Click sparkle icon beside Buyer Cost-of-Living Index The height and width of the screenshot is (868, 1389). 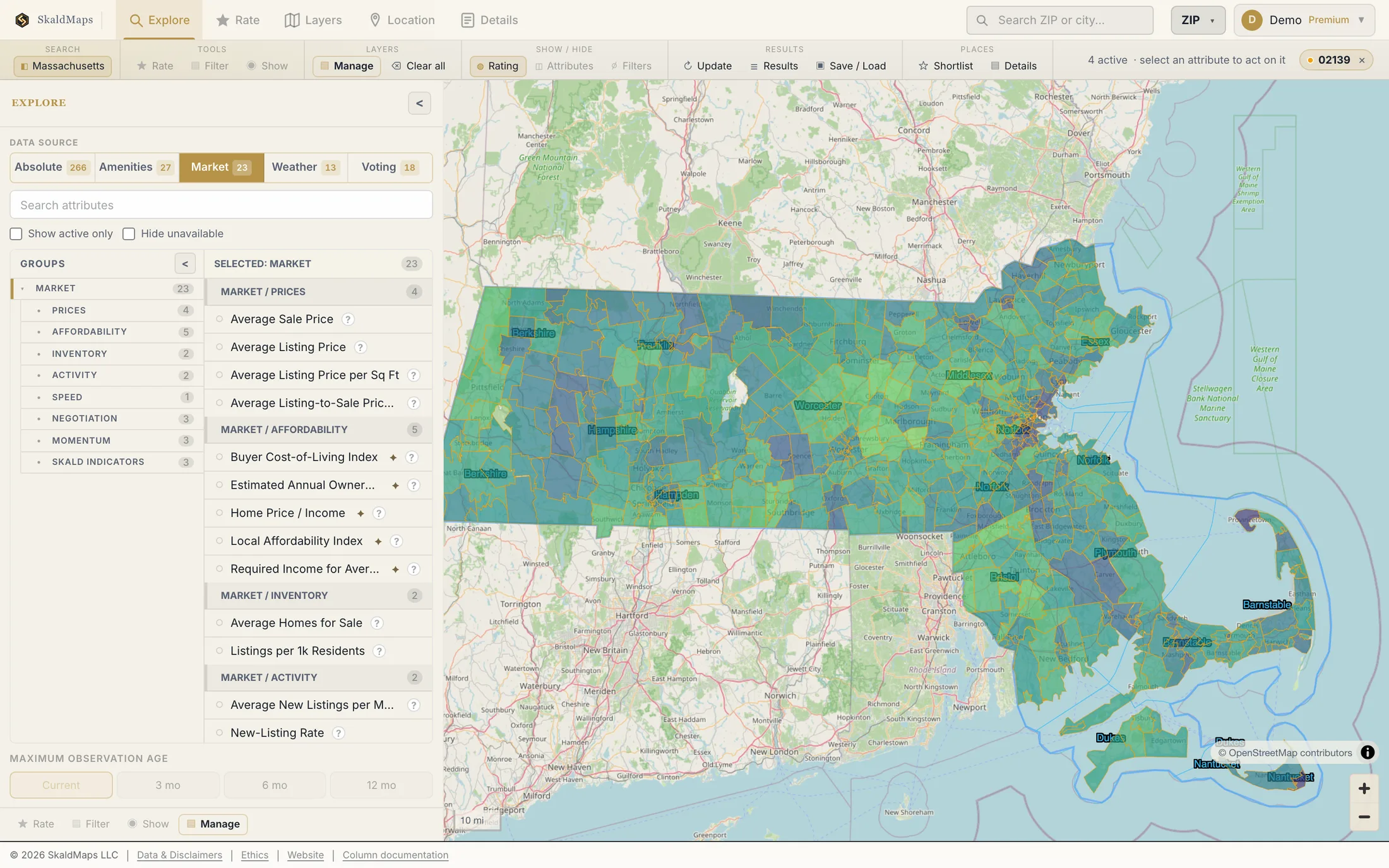tap(393, 458)
